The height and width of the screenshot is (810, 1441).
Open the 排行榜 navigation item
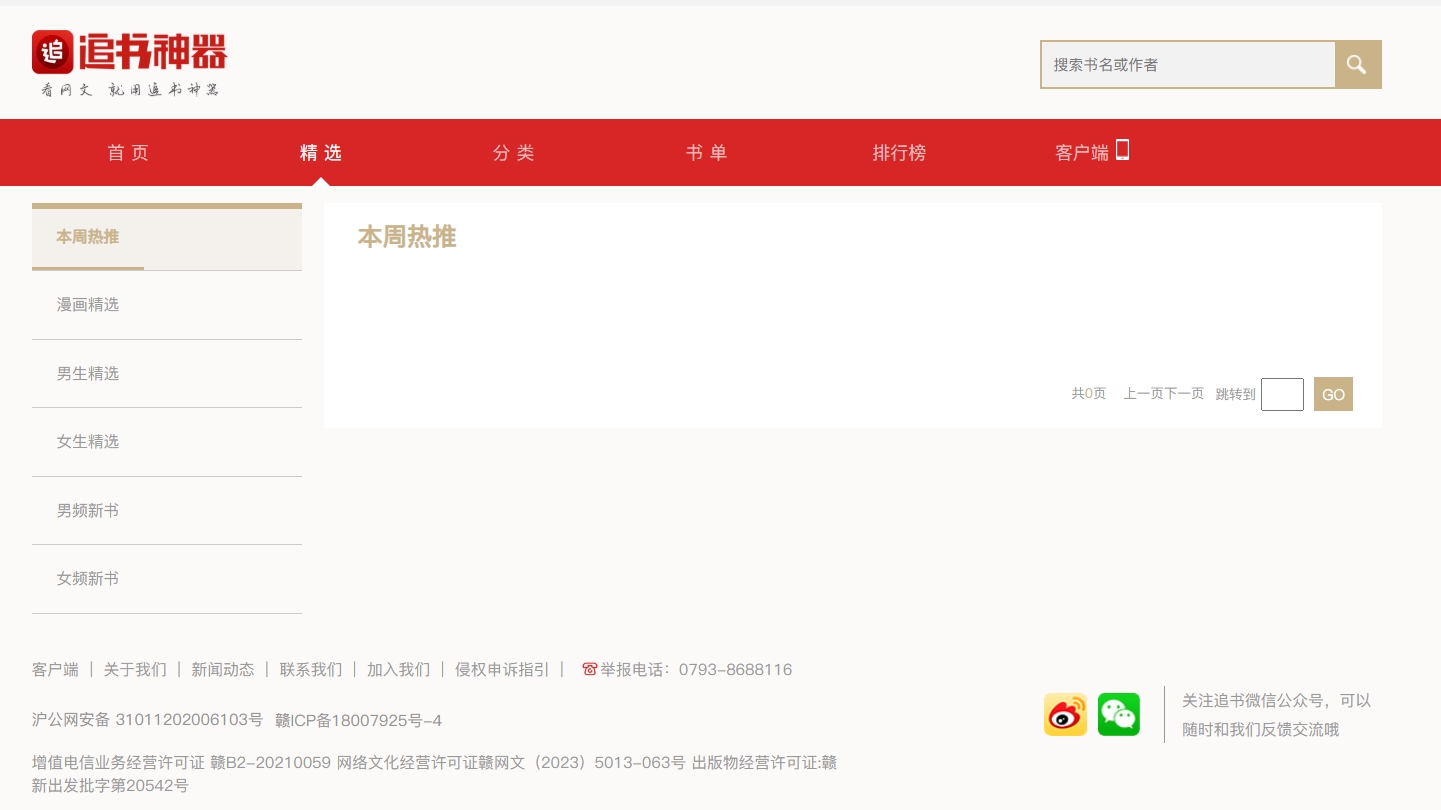pyautogui.click(x=899, y=153)
